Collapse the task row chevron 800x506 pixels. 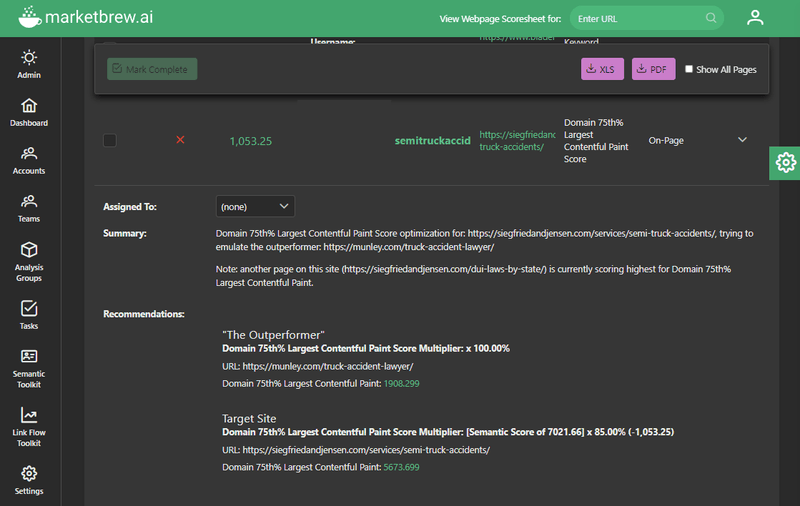point(742,140)
